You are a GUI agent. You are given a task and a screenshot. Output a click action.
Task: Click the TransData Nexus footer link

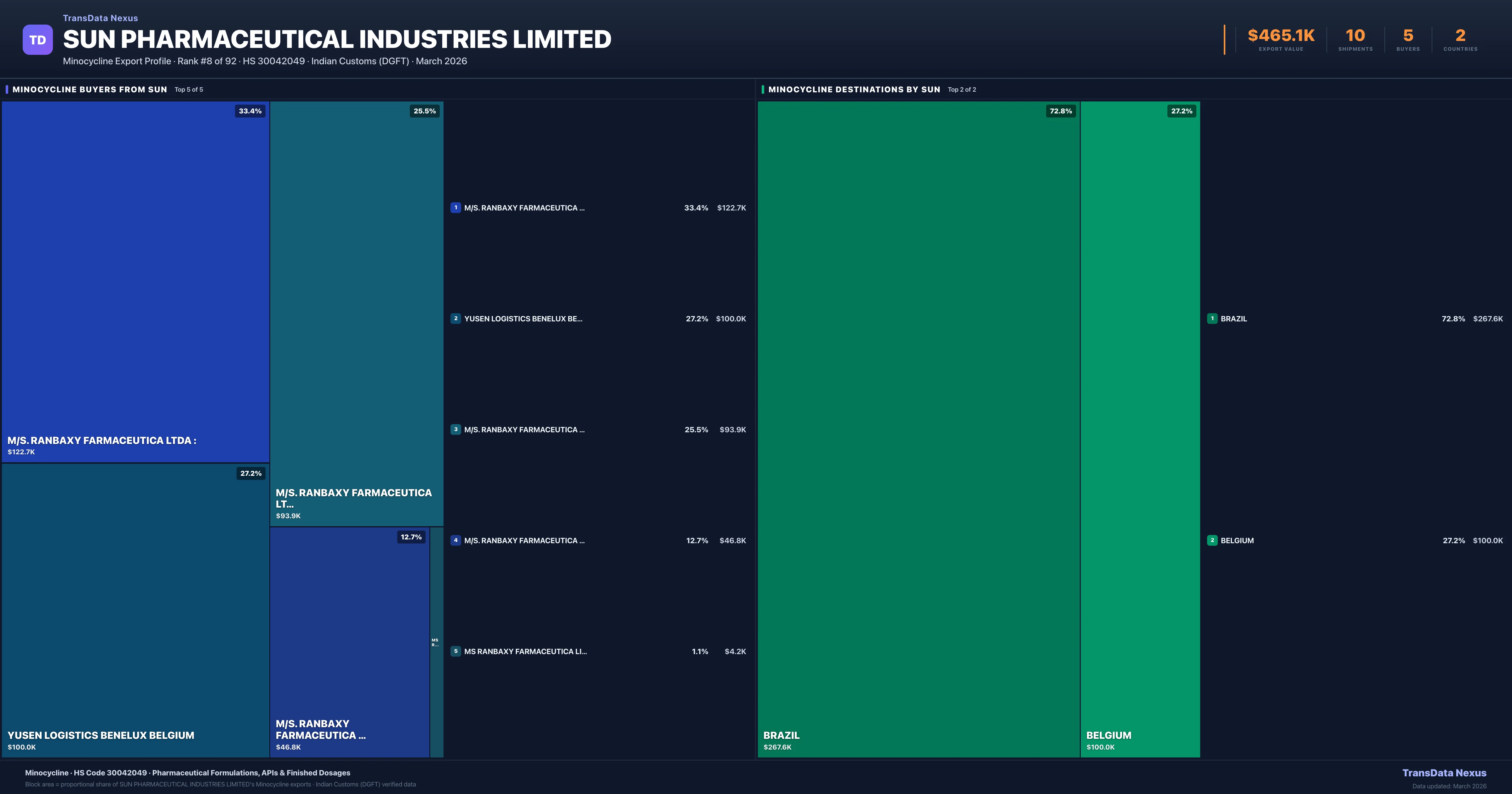tap(1444, 773)
